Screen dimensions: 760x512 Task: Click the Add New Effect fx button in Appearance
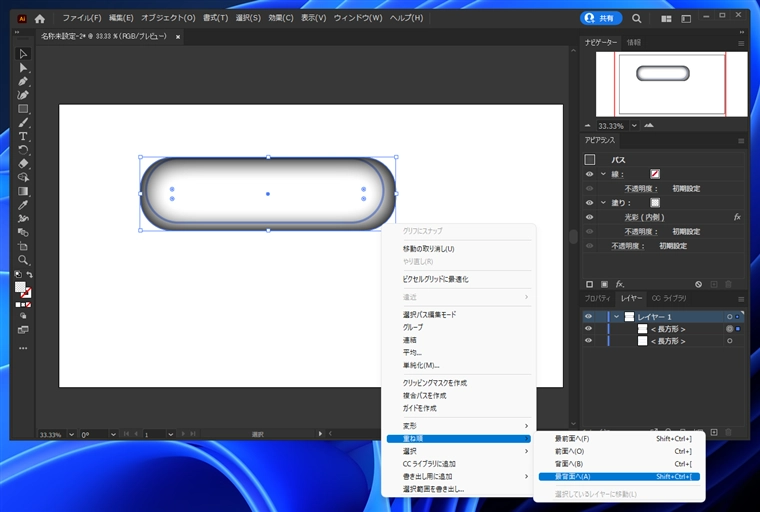coord(619,284)
